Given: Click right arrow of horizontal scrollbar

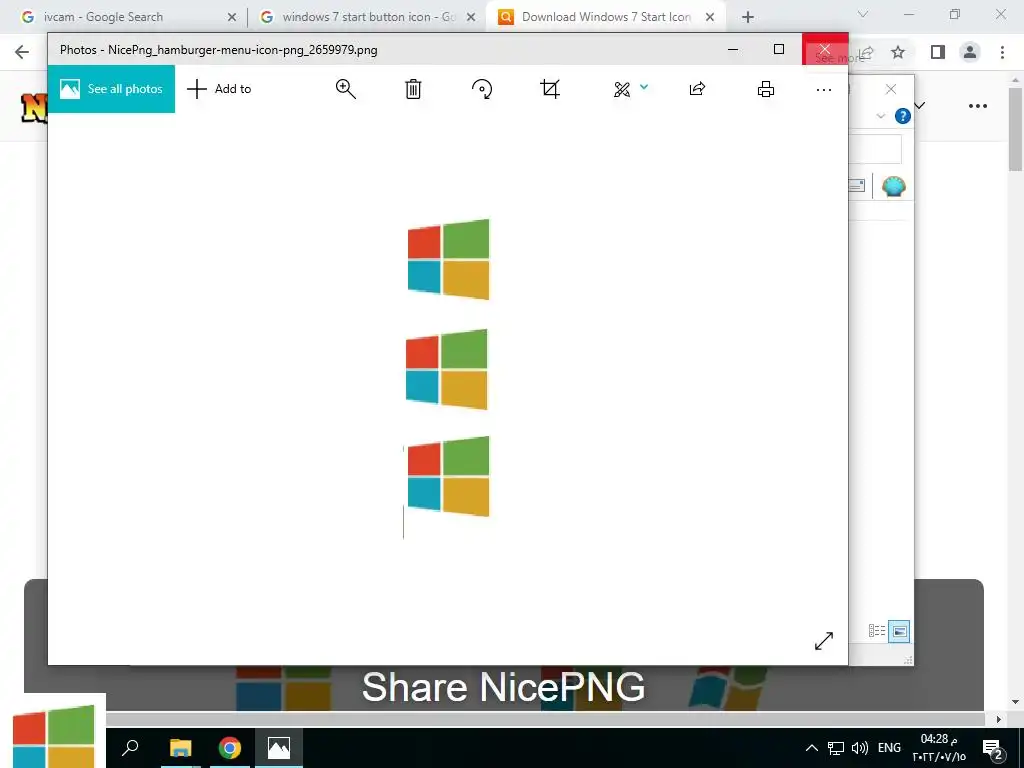Looking at the screenshot, I should pyautogui.click(x=999, y=719).
